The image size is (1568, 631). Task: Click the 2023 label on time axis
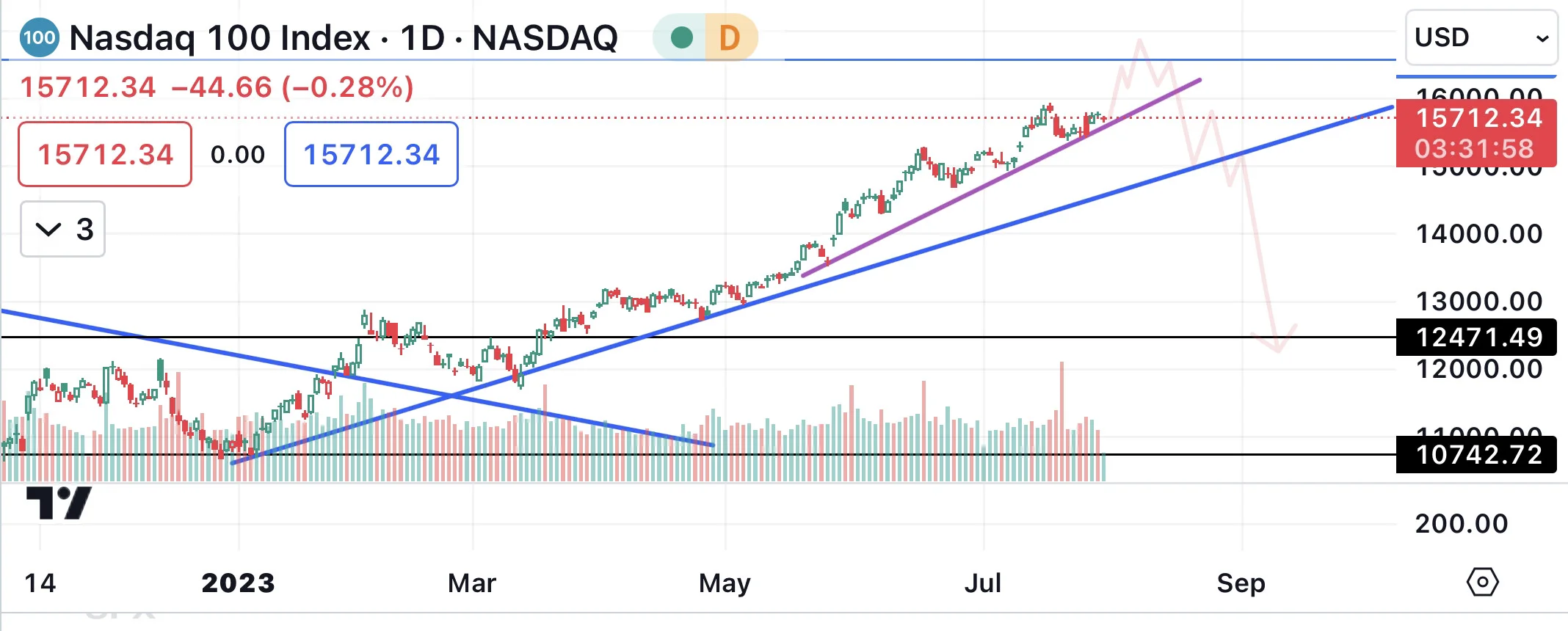click(x=238, y=583)
